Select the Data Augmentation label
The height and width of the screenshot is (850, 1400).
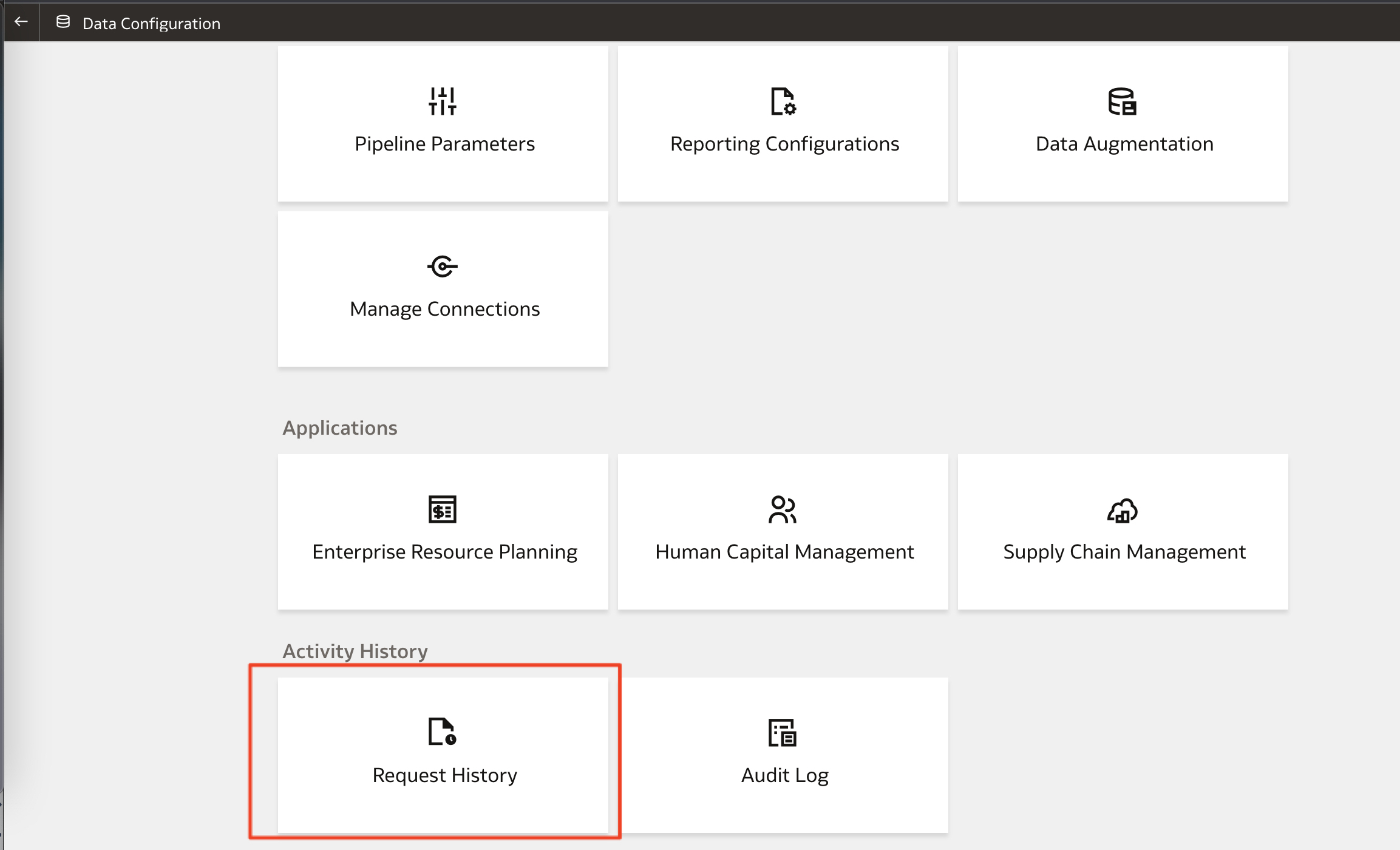[1124, 144]
